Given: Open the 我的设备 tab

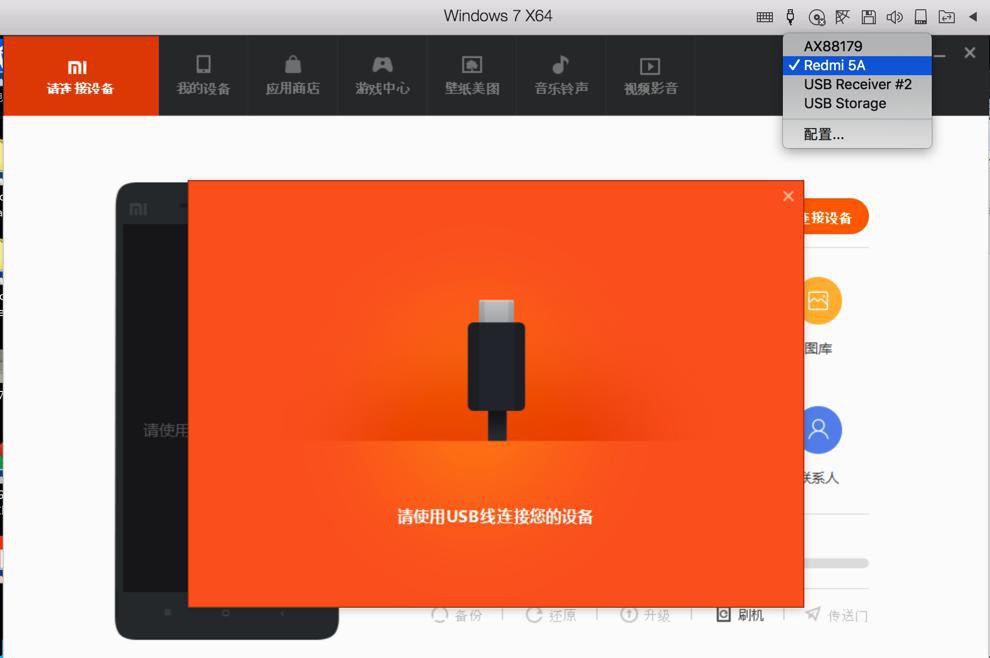Looking at the screenshot, I should 203,76.
